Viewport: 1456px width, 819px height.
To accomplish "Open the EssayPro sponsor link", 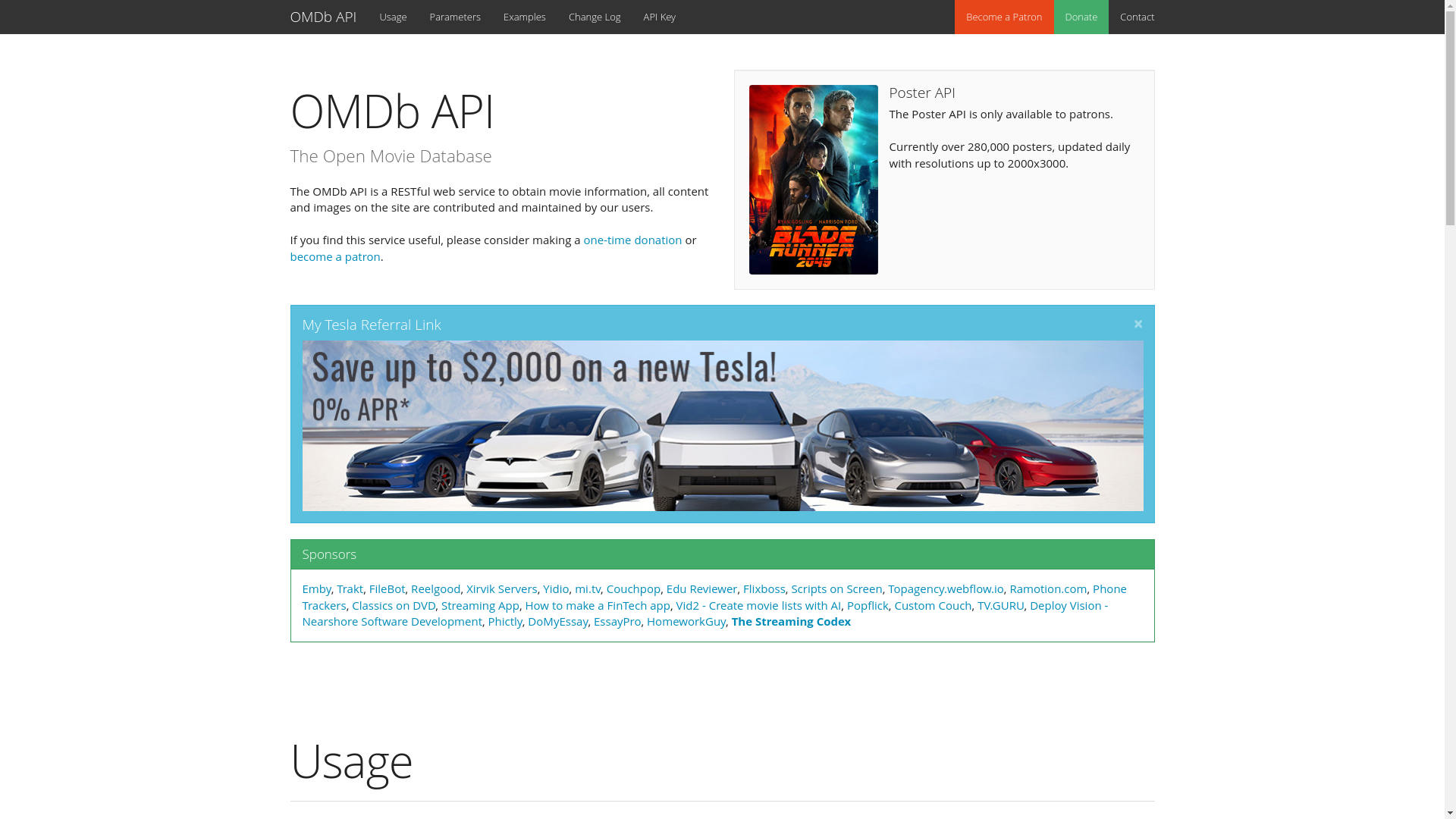I will [617, 621].
